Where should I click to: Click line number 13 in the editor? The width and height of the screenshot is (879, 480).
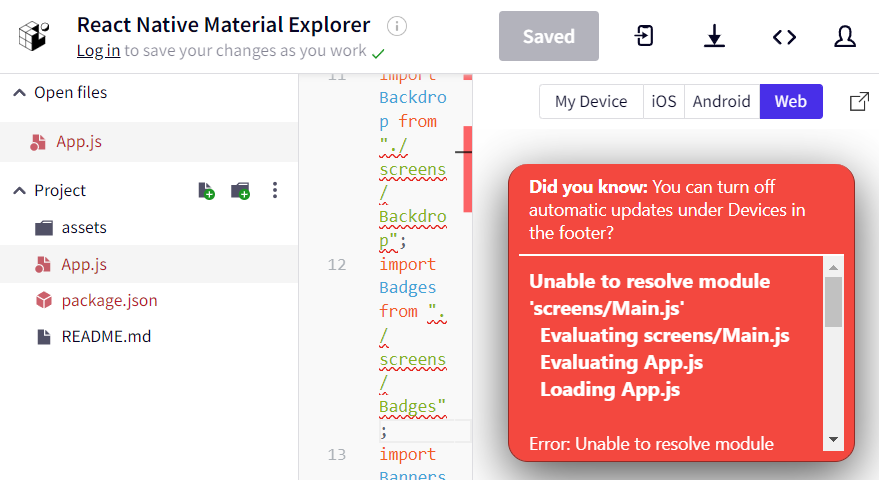337,455
